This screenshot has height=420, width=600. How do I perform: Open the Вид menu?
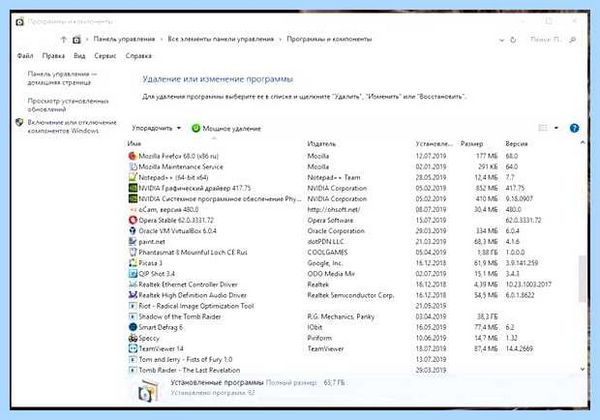[79, 56]
